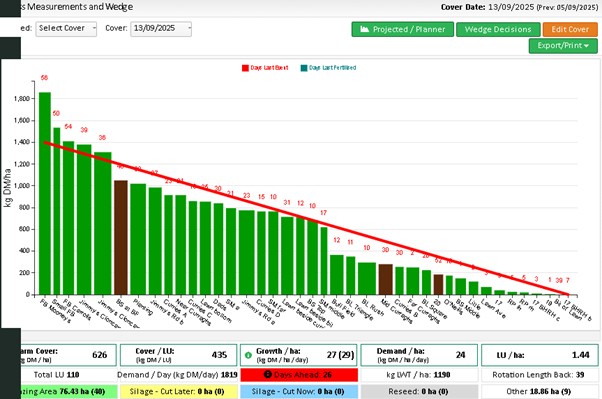Click the chart icon in Projected / Planner button
Image resolution: width=602 pixels, height=399 pixels.
coord(364,29)
